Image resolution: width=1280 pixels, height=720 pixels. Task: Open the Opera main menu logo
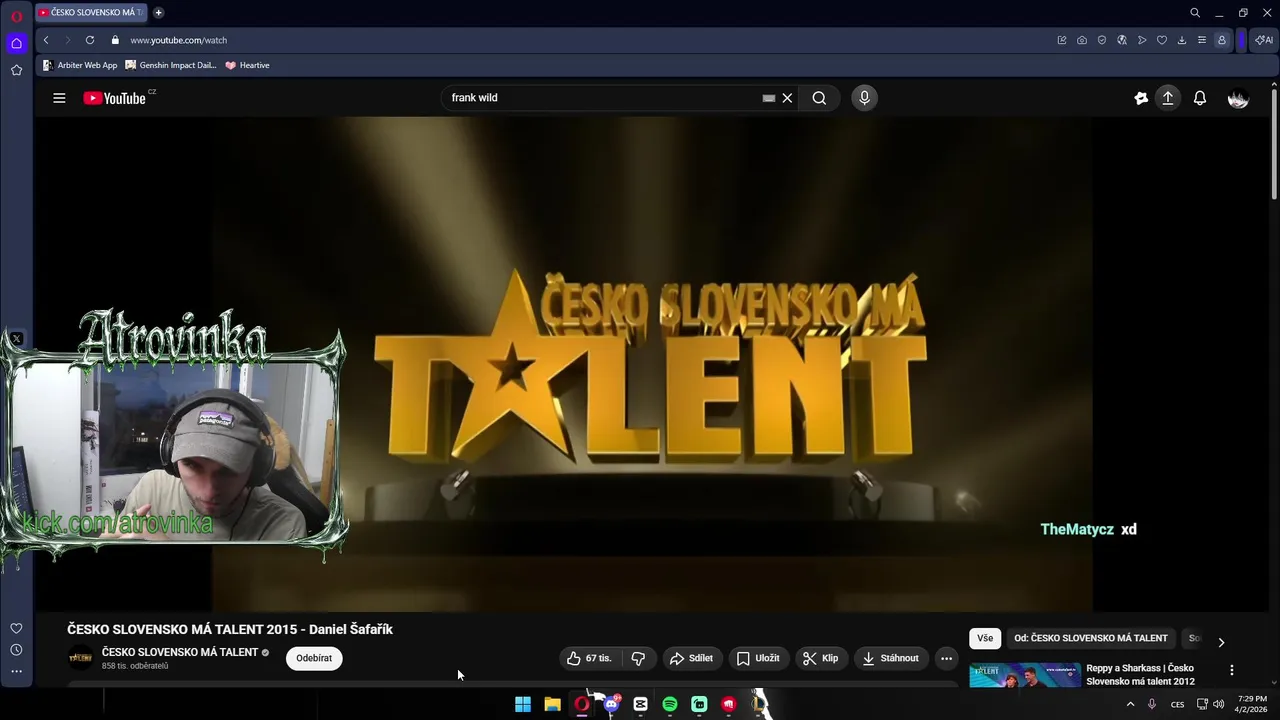click(x=16, y=16)
